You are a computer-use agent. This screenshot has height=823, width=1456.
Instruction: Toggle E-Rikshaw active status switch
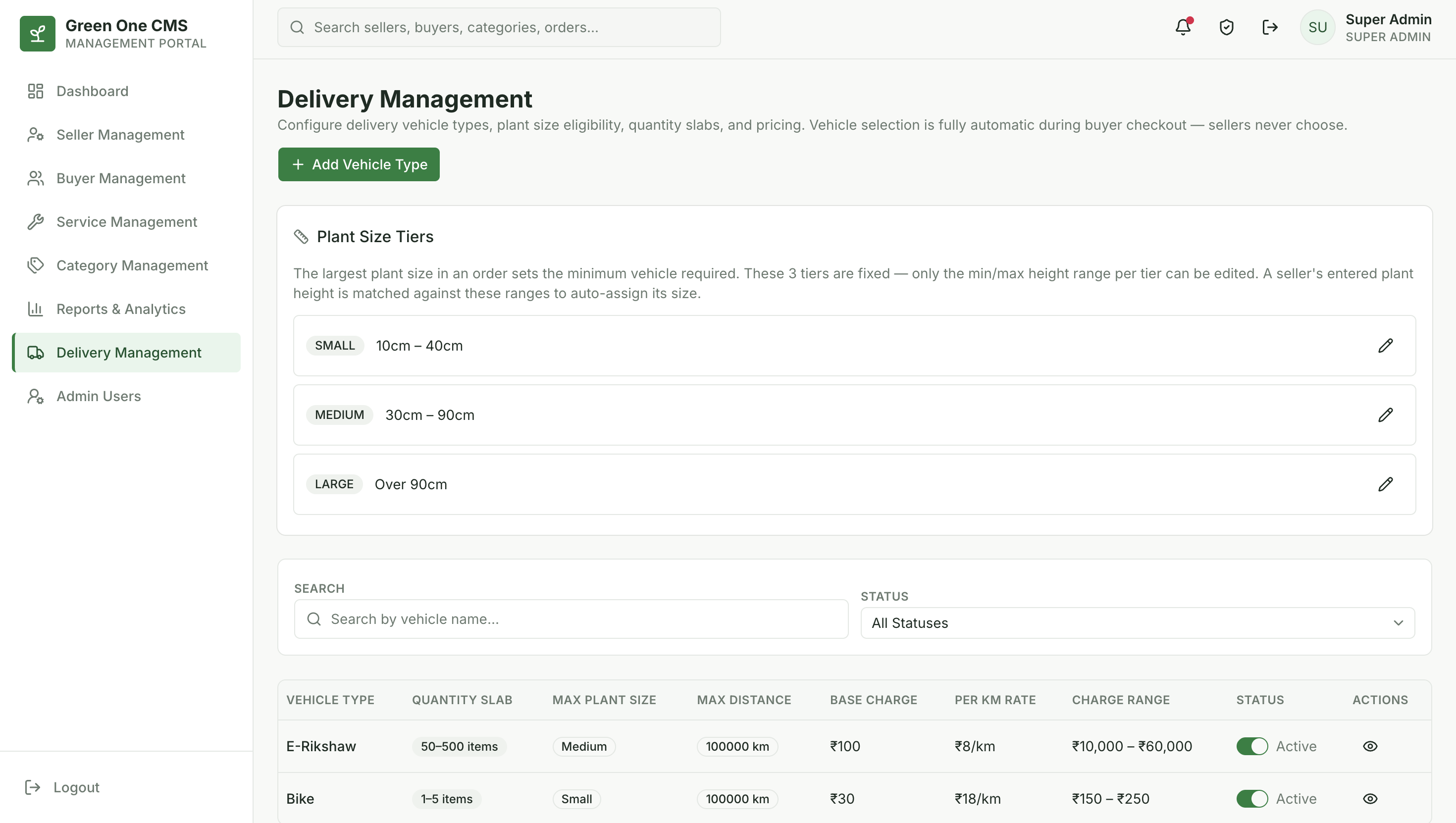[1252, 746]
